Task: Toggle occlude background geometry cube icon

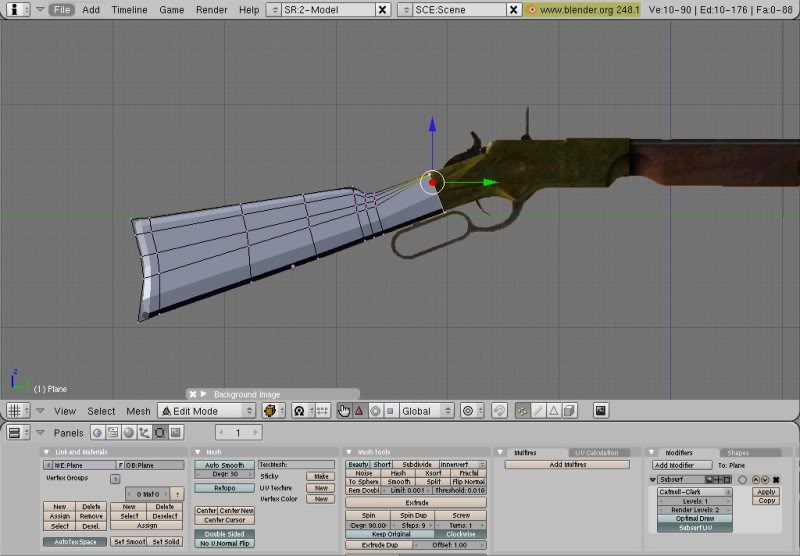Action: tap(569, 411)
